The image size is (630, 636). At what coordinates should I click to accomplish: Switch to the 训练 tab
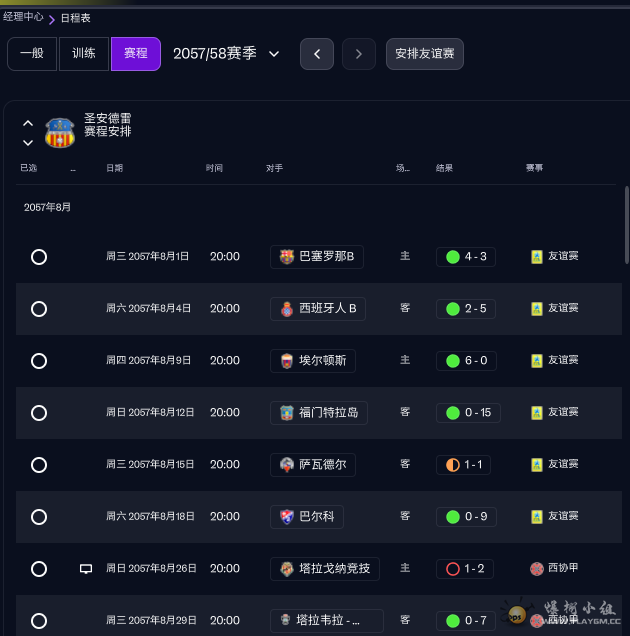click(x=84, y=54)
